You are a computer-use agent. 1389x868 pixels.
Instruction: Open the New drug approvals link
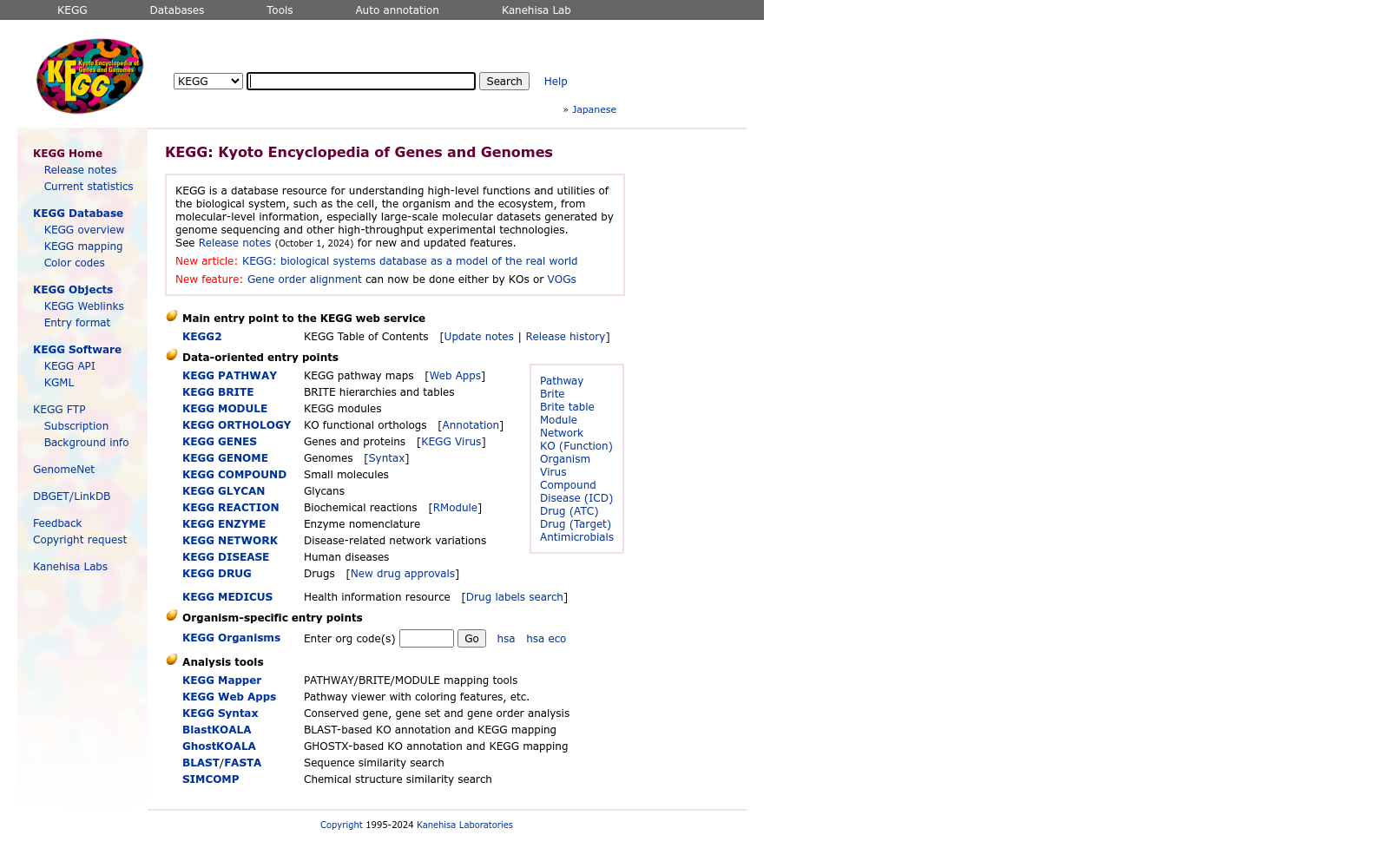403,574
